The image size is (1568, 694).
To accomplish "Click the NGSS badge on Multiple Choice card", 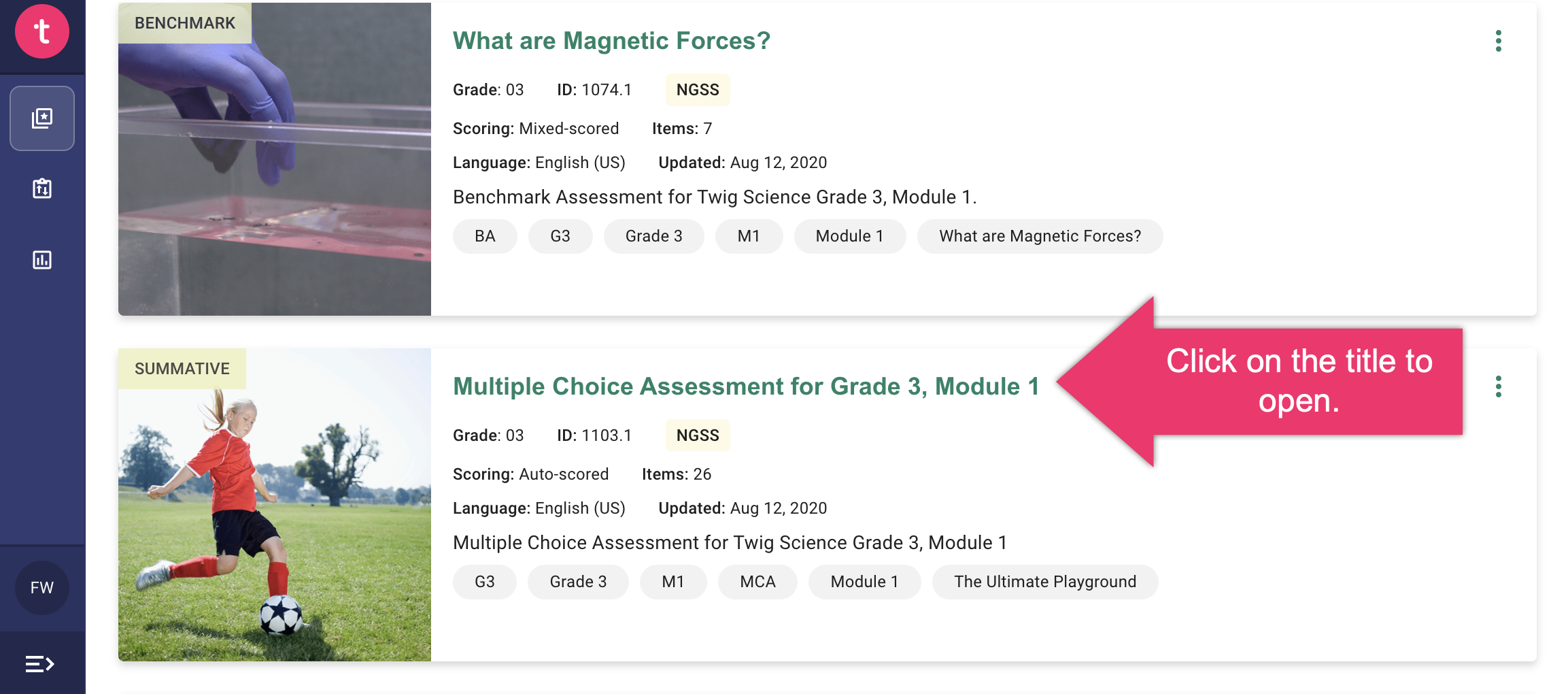I will [x=698, y=435].
